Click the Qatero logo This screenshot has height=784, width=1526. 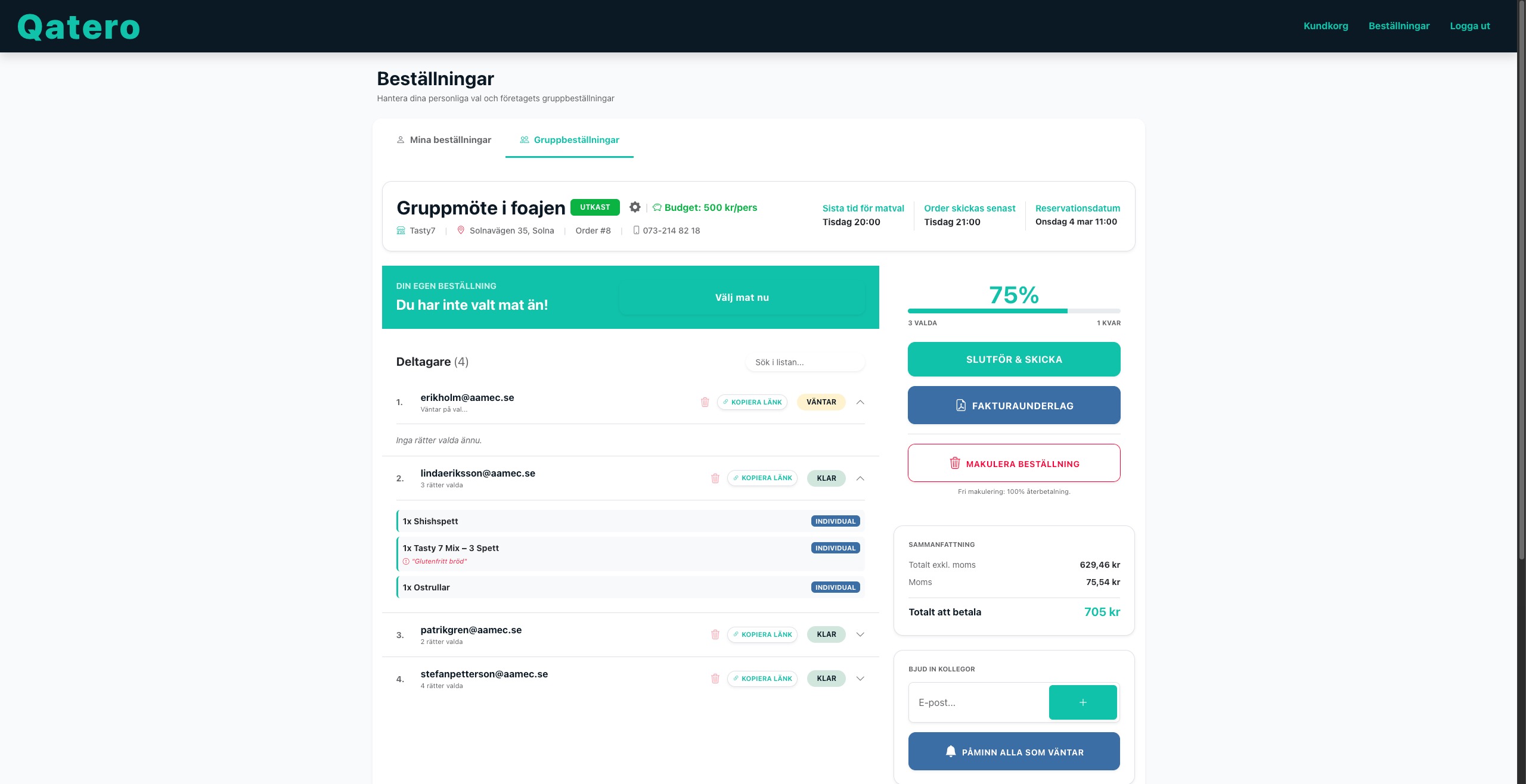pos(79,27)
